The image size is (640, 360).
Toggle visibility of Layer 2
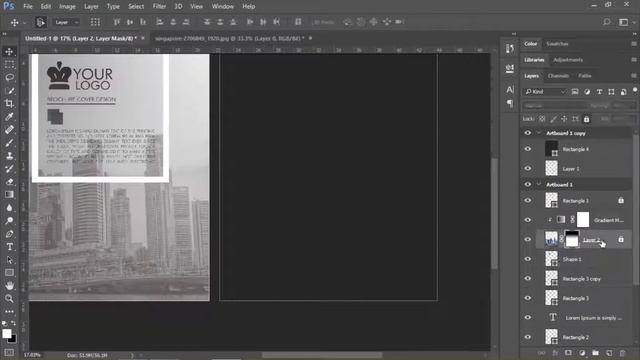528,240
